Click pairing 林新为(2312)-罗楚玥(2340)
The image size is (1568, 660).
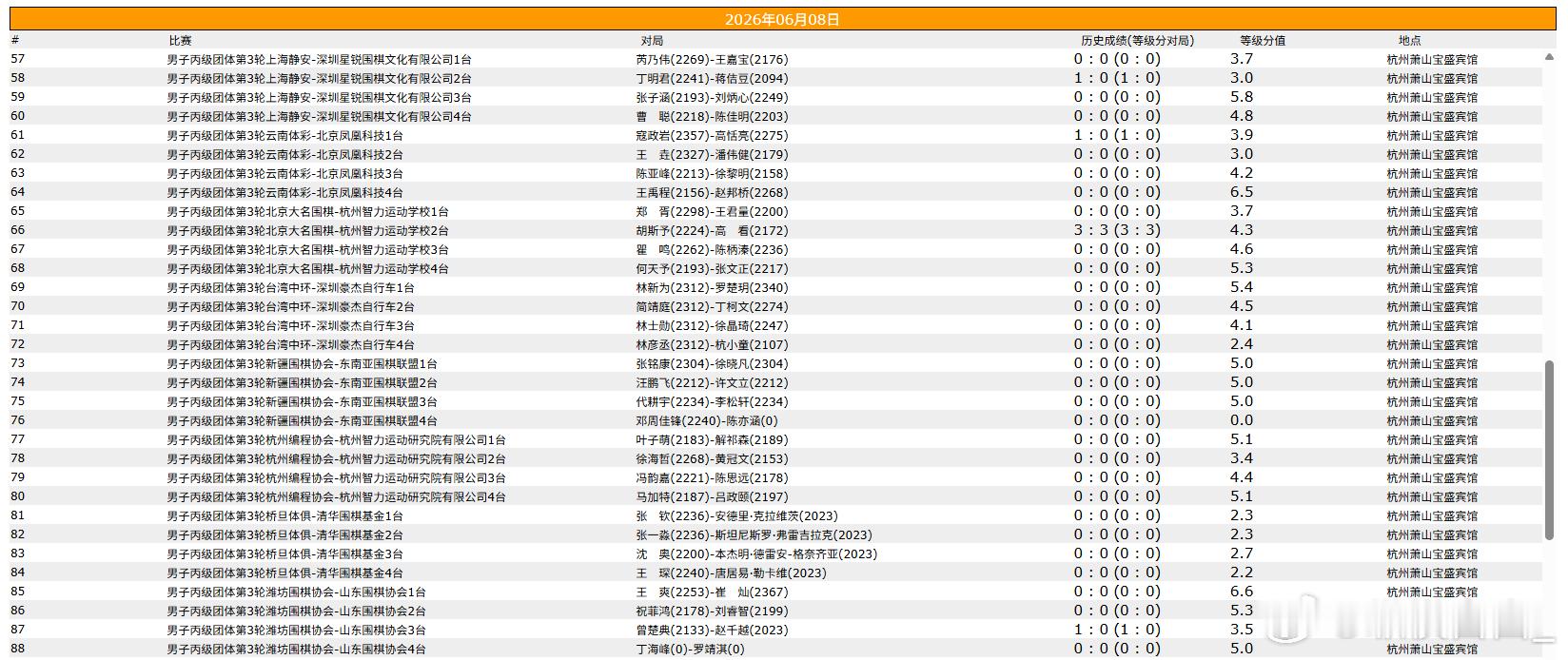(712, 287)
